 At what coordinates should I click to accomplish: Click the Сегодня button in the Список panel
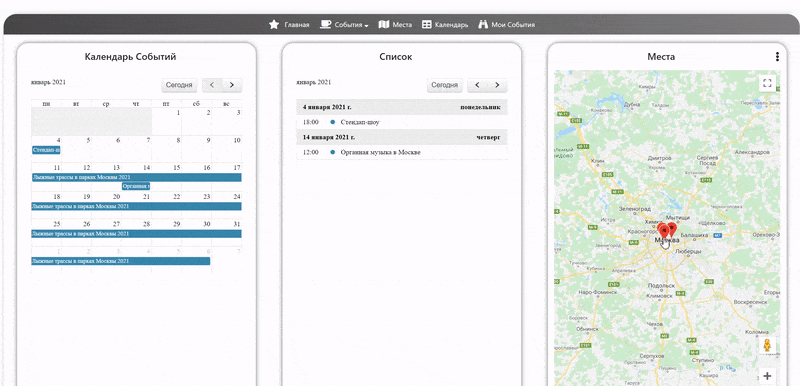[x=444, y=85]
